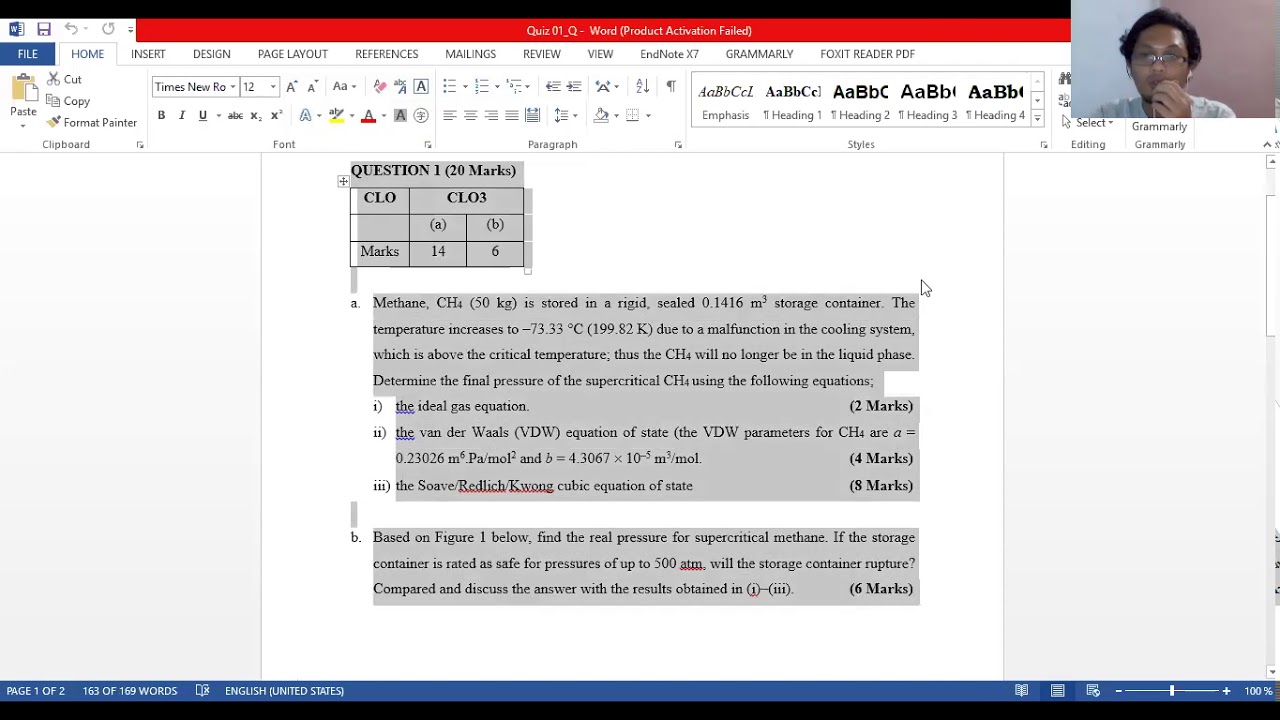The image size is (1280, 720).
Task: Toggle Italic formatting
Action: [182, 116]
